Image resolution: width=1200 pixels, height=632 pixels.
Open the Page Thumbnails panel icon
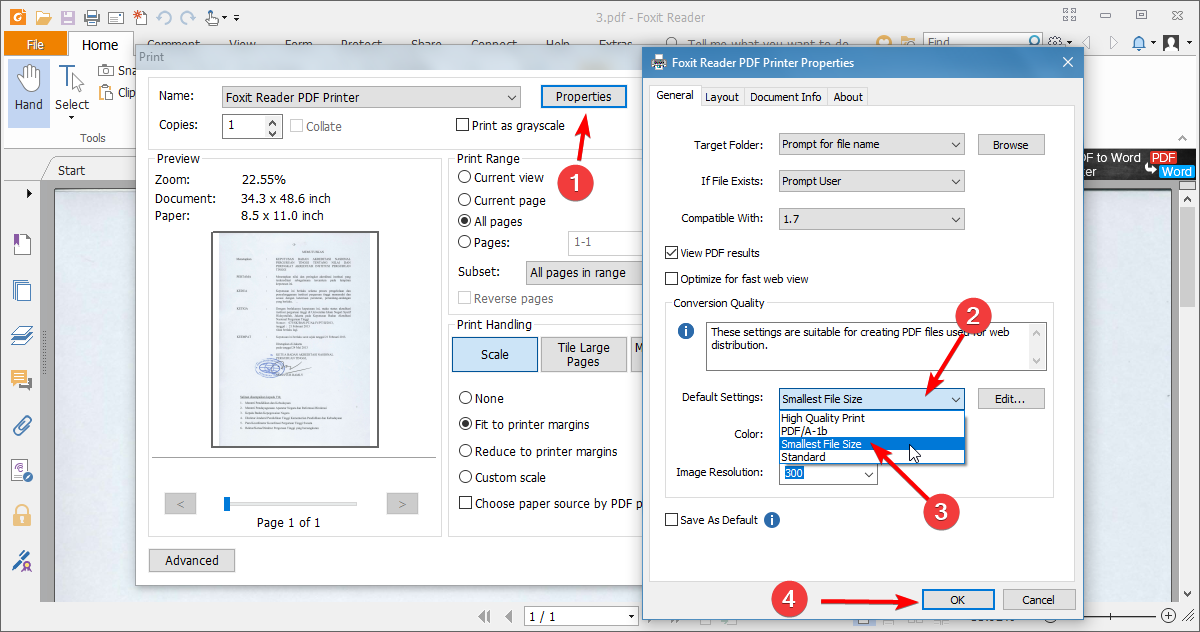coord(22,290)
